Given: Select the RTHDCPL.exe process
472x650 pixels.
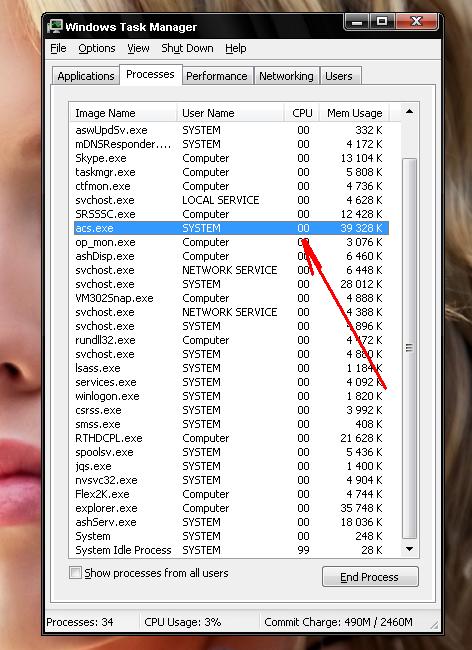Looking at the screenshot, I should coord(229,438).
